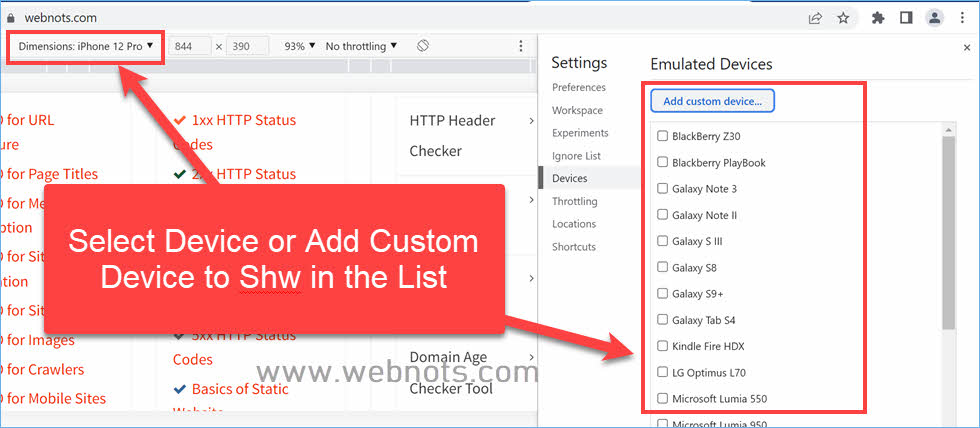The image size is (980, 428).
Task: Click the share page icon in address bar
Action: [x=816, y=17]
